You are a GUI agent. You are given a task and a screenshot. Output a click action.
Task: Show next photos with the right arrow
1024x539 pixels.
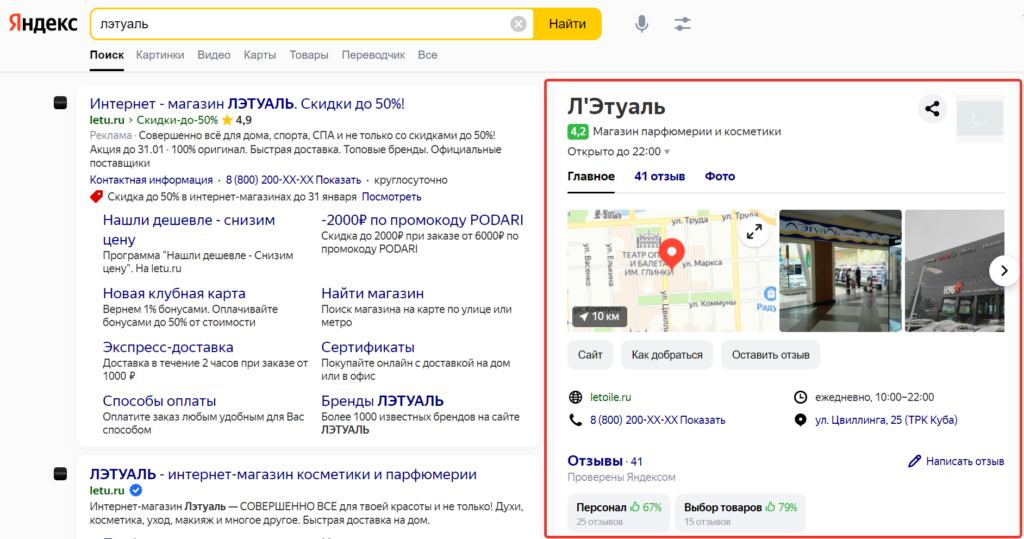point(1004,270)
